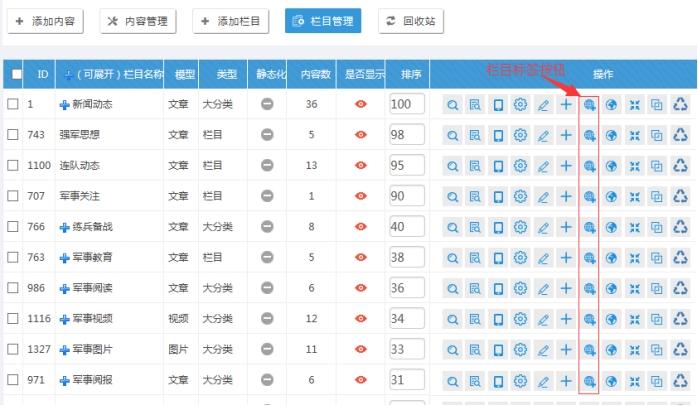Open settings gear for 强军思想 row

[x=520, y=136]
